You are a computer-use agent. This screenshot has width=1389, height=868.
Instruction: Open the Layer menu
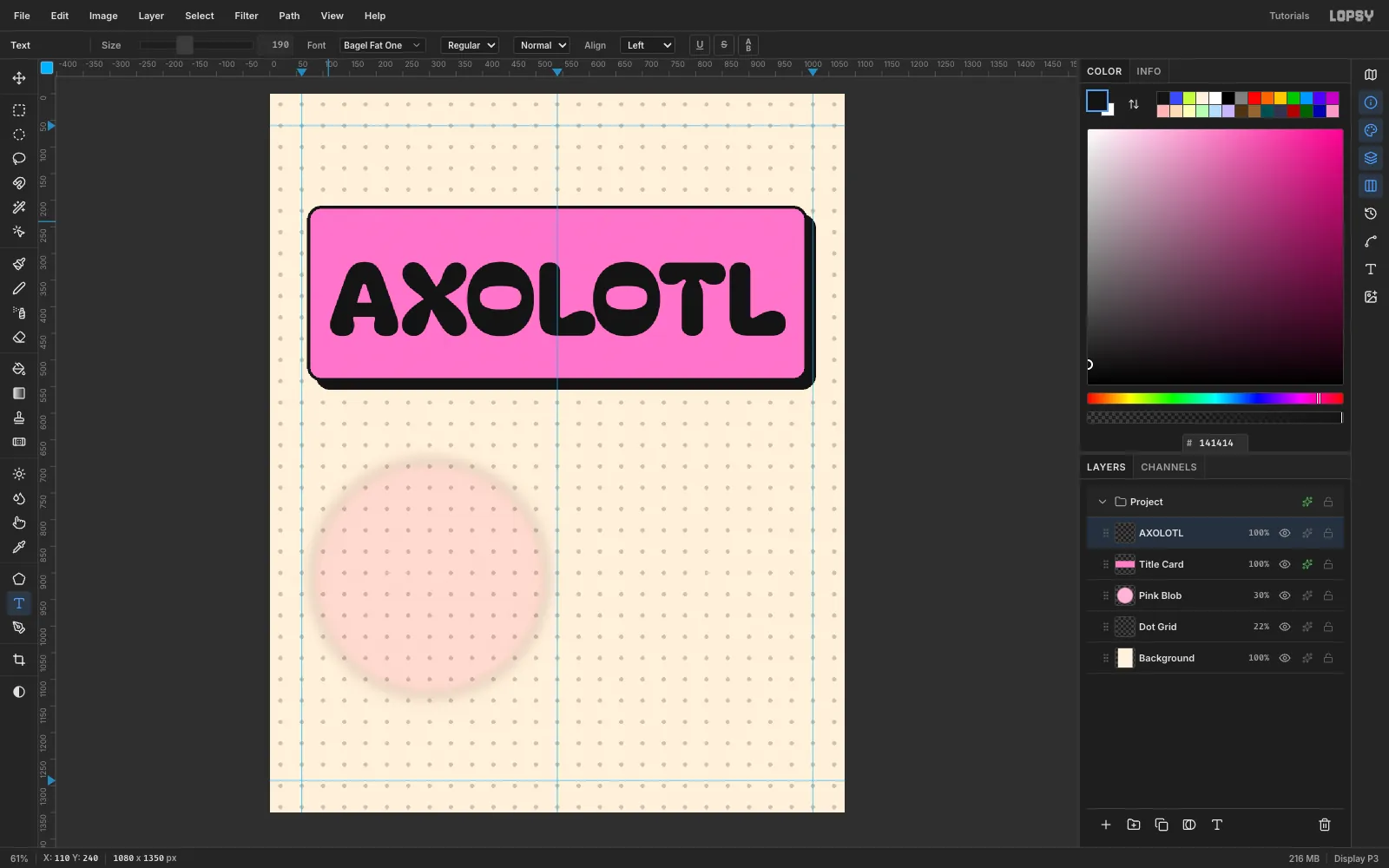pyautogui.click(x=151, y=16)
